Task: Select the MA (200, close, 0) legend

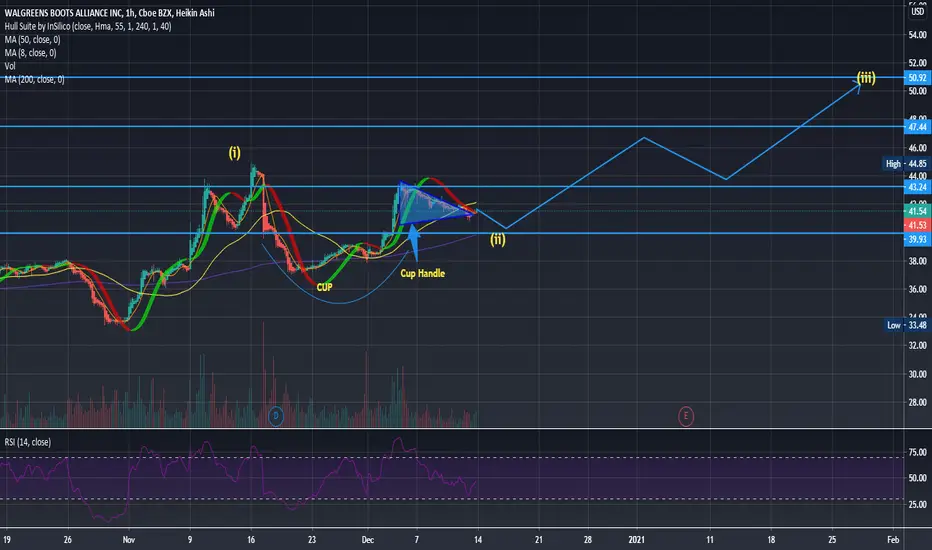Action: [x=34, y=79]
